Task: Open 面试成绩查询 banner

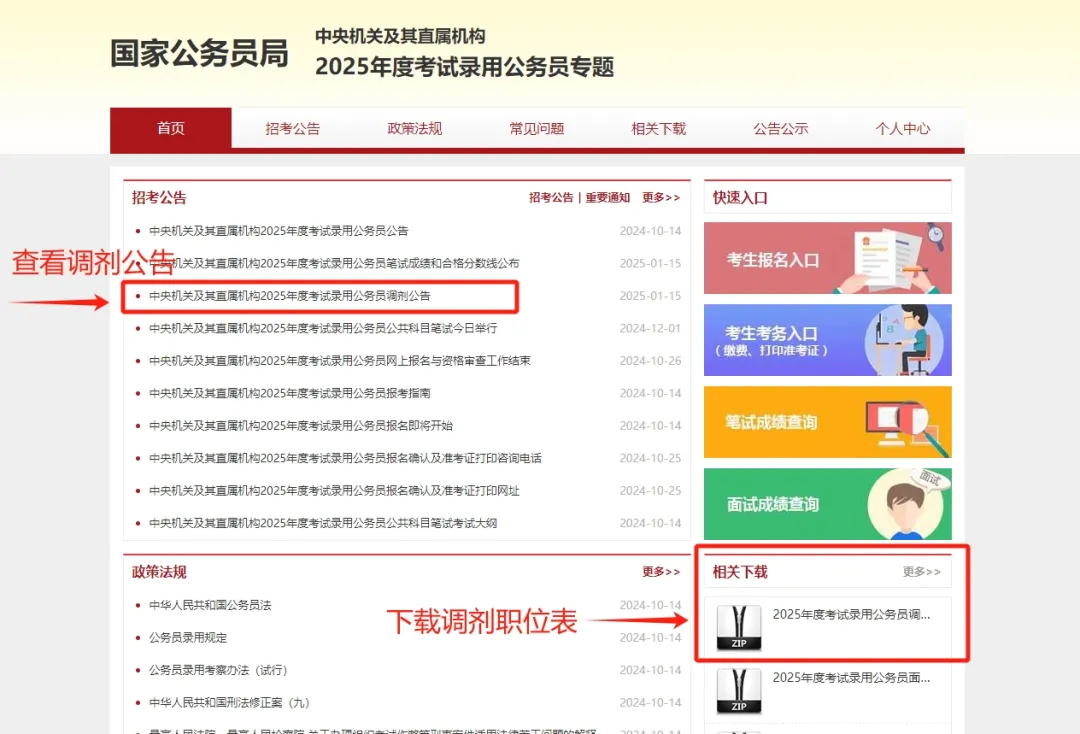Action: (827, 504)
